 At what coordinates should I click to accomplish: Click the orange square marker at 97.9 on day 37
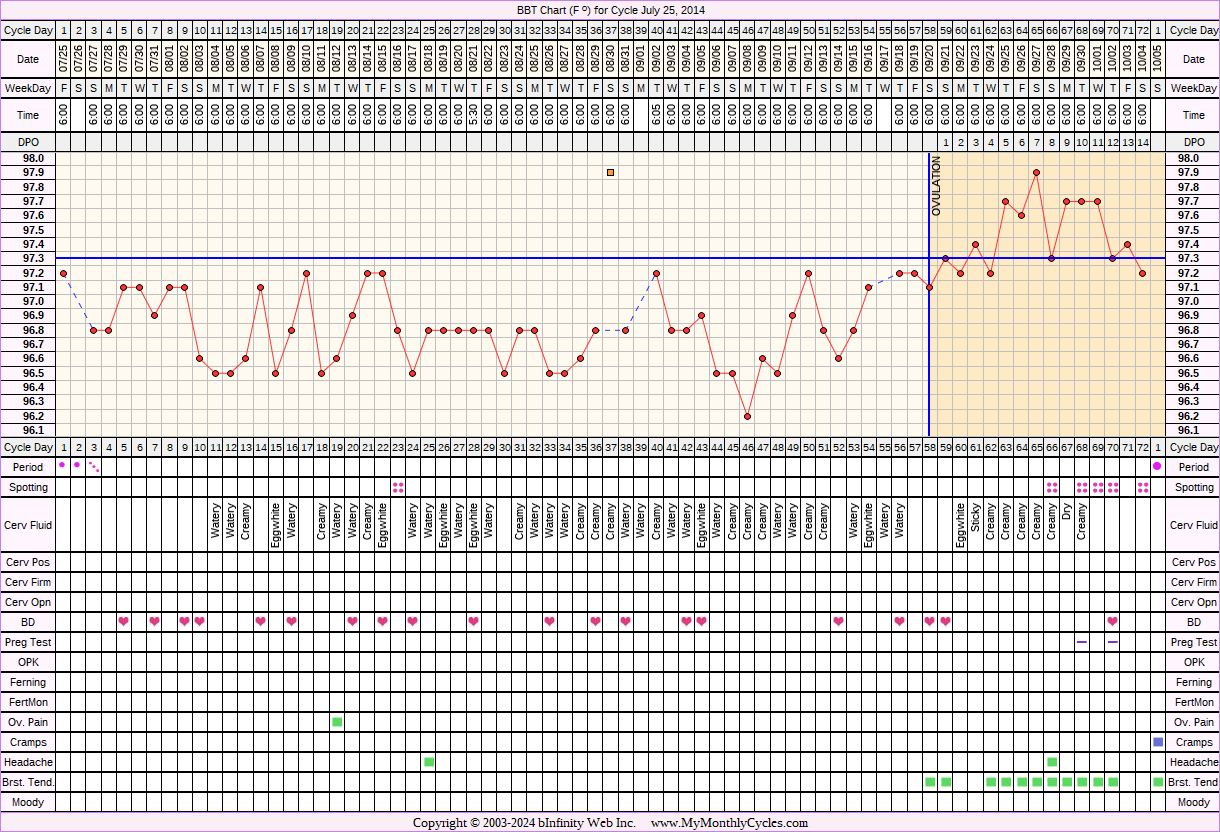tap(610, 172)
